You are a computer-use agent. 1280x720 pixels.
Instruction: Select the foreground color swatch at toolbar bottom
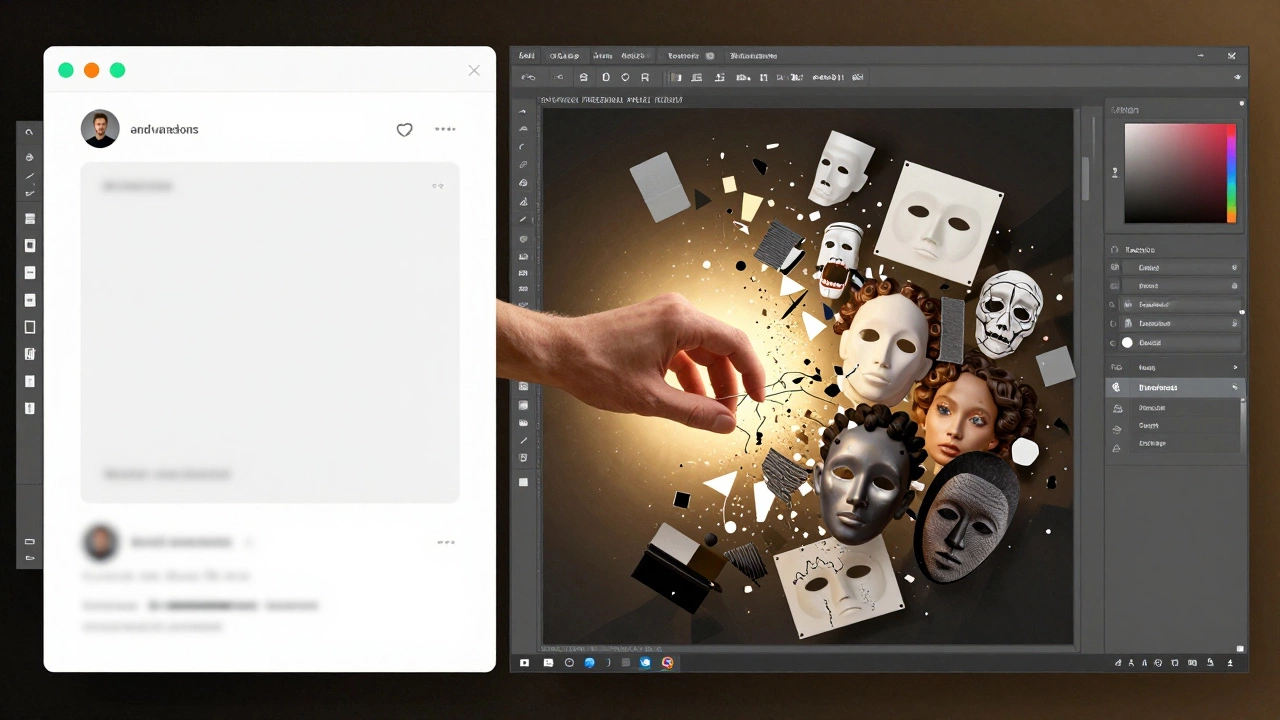point(523,481)
